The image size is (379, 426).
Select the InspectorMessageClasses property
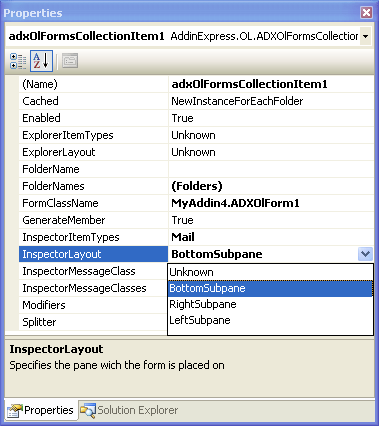[93, 288]
